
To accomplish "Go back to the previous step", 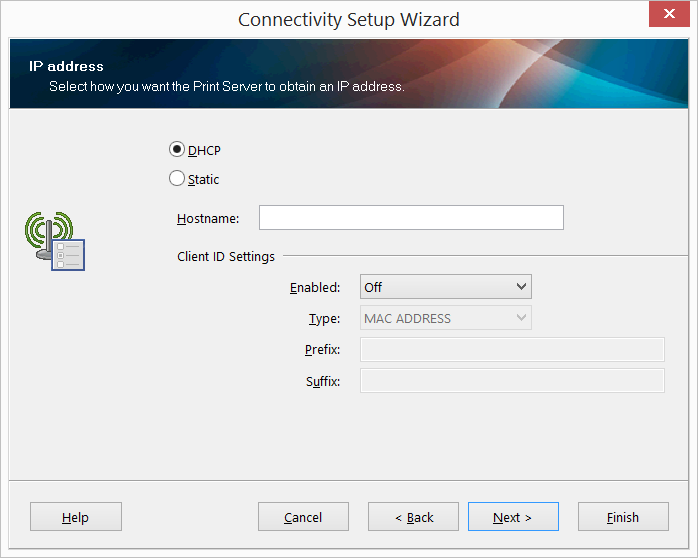I will pos(413,517).
